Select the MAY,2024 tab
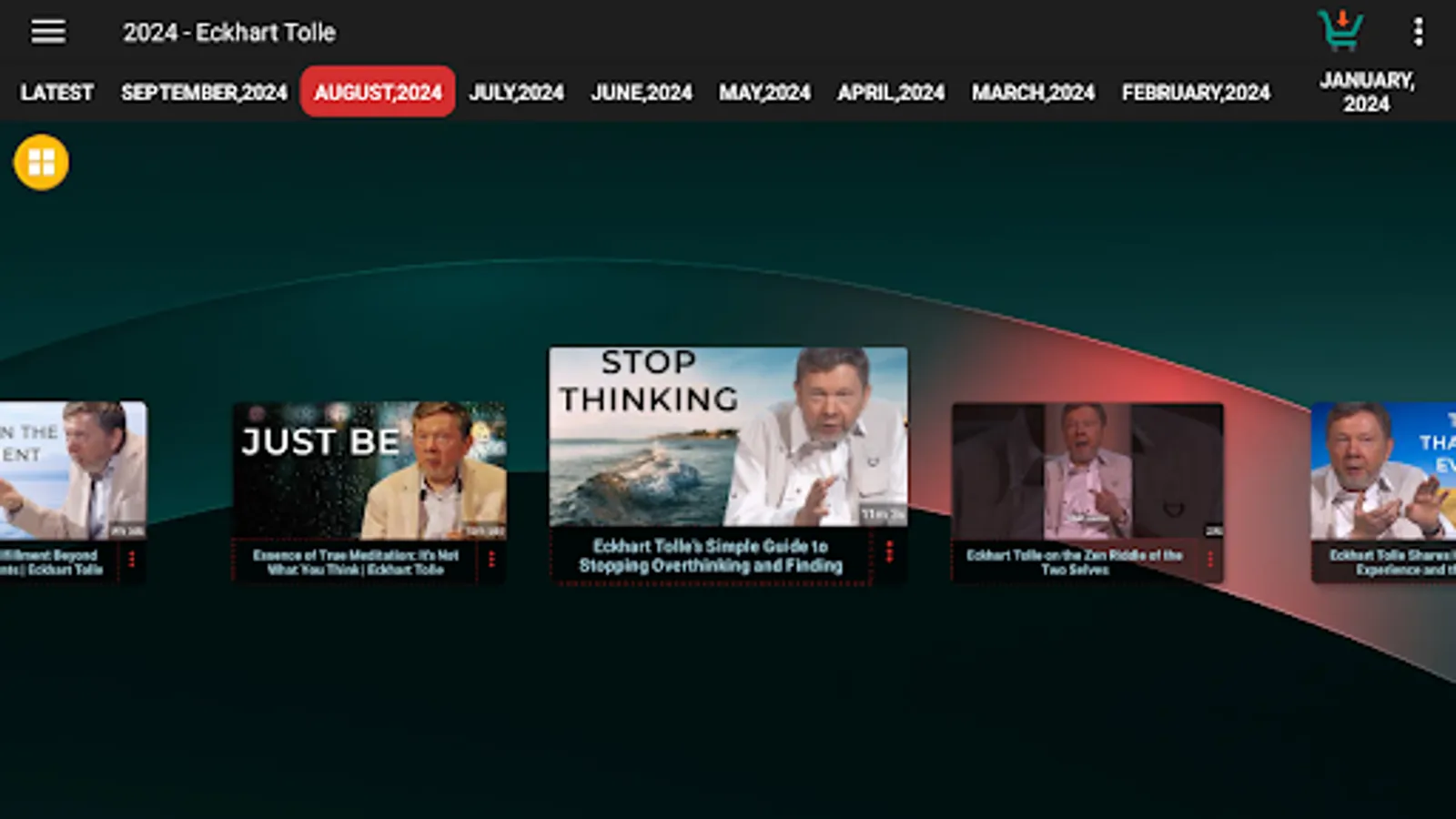 tap(764, 93)
